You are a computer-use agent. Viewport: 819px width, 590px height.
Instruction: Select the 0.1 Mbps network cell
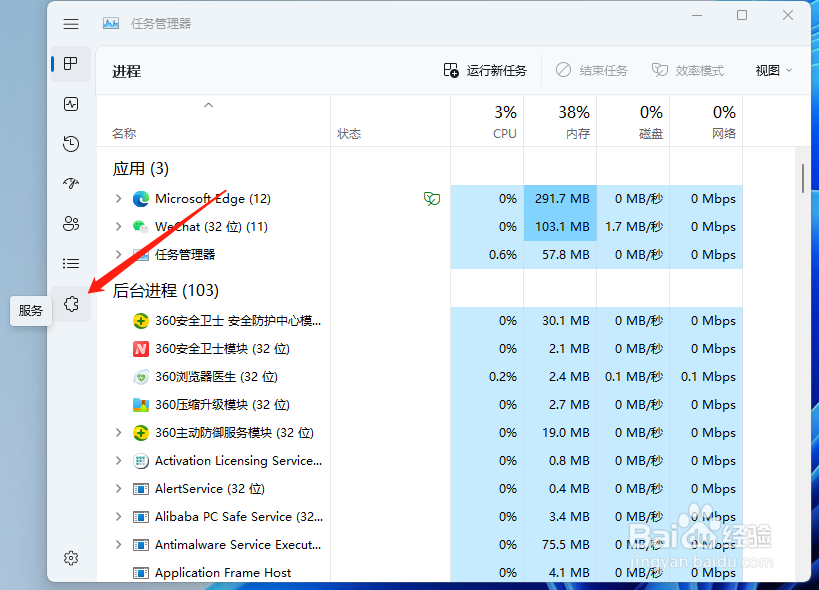pos(707,377)
